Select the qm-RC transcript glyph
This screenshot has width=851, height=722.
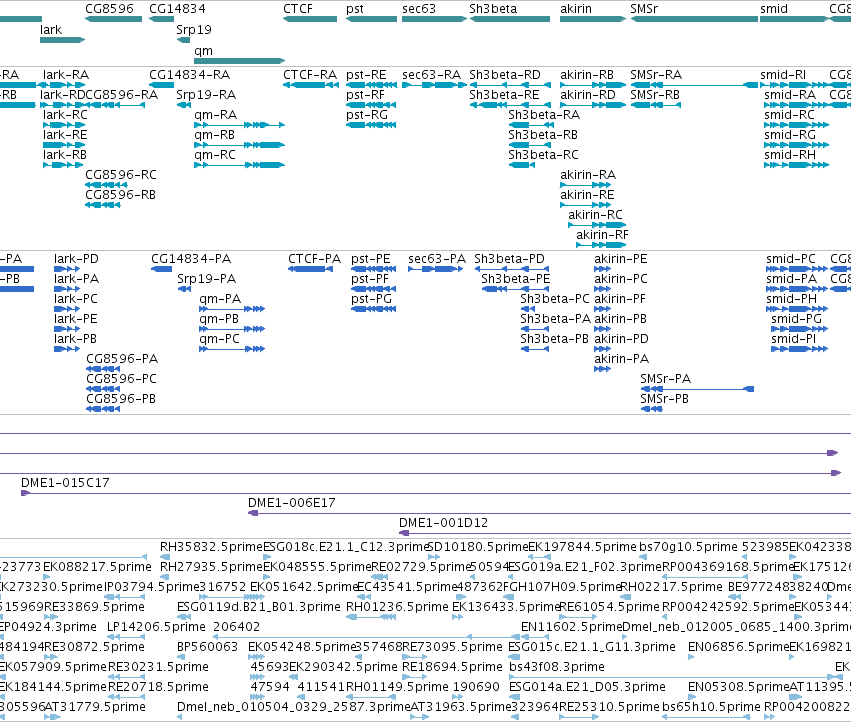point(239,165)
